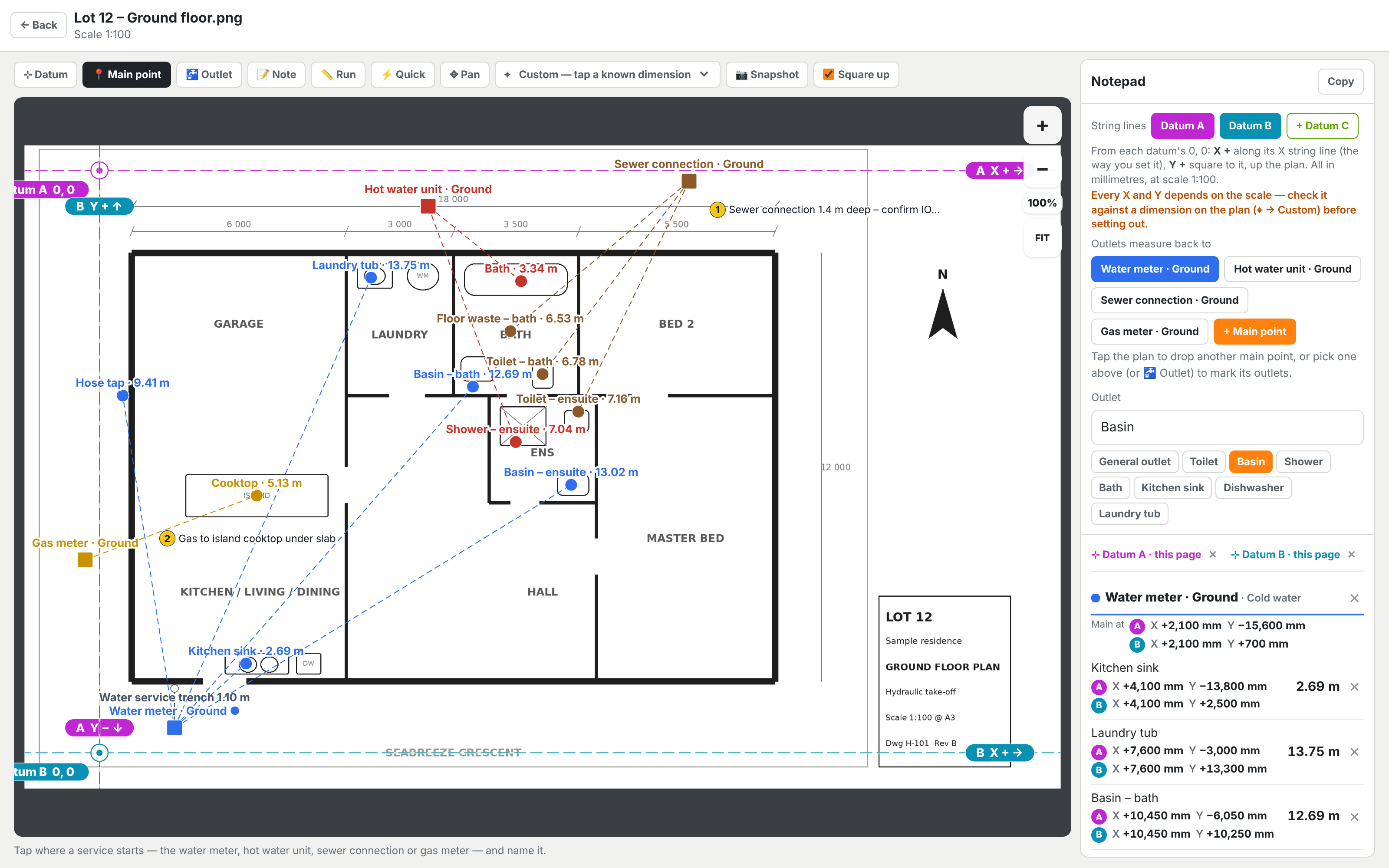Pick the General outlet preset
The width and height of the screenshot is (1389, 868).
(x=1134, y=461)
